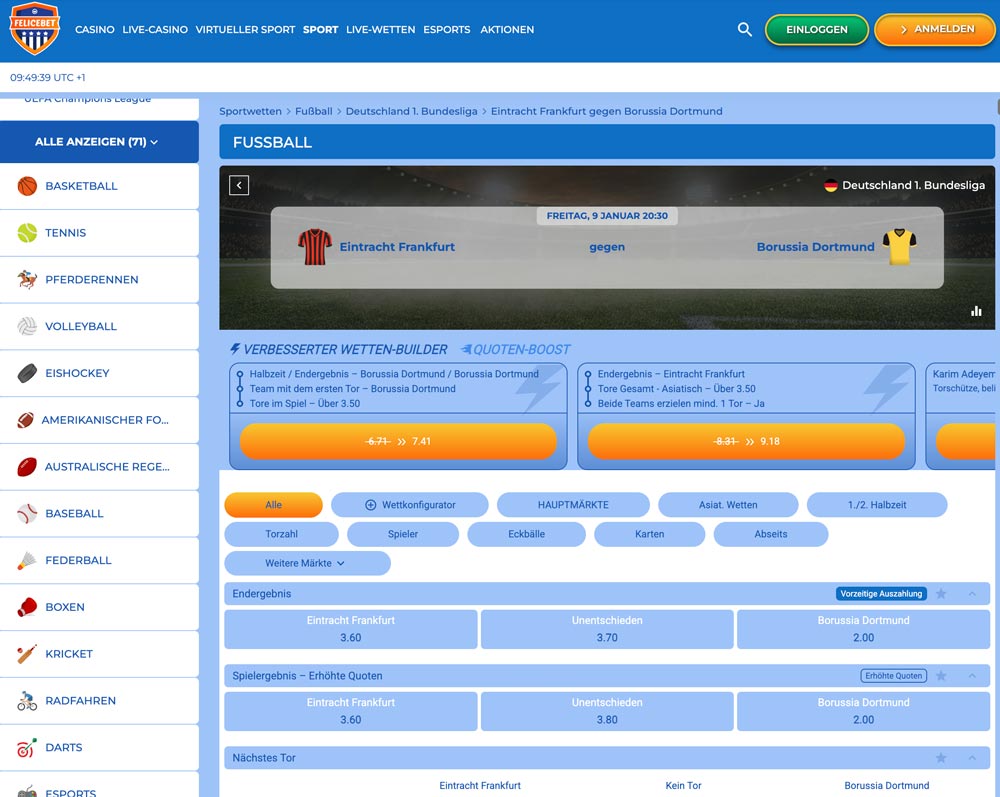The width and height of the screenshot is (1000, 797).
Task: Select the 1./2. Halbzeit filter
Action: (x=877, y=504)
